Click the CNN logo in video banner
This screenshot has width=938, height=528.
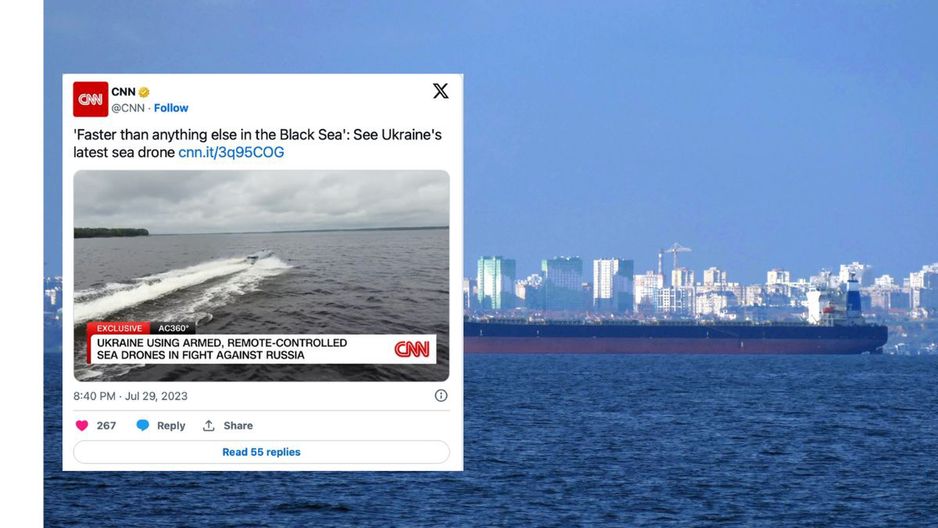tap(412, 349)
